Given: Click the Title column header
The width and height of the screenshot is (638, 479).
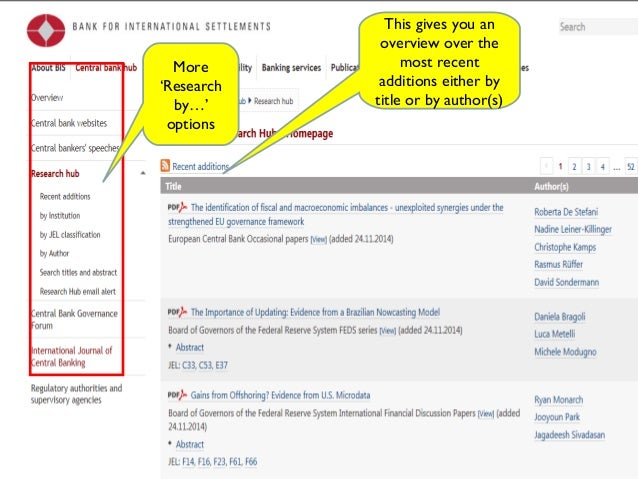Looking at the screenshot, I should pyautogui.click(x=173, y=186).
